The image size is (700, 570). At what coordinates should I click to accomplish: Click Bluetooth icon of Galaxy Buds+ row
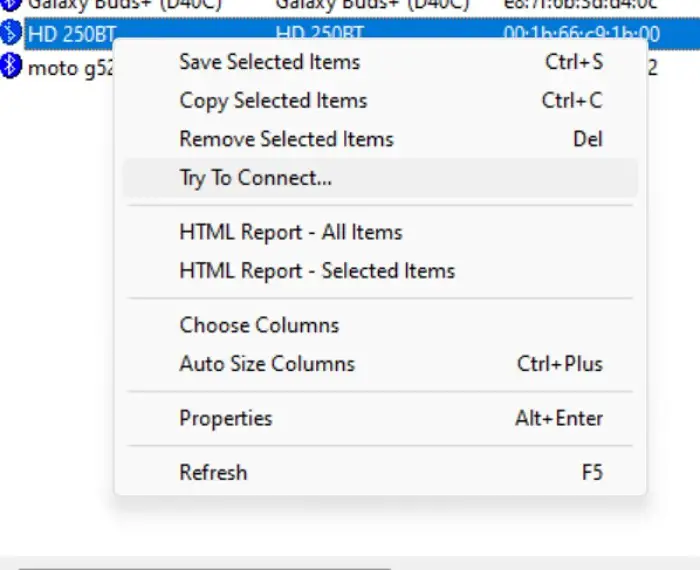pyautogui.click(x=11, y=4)
